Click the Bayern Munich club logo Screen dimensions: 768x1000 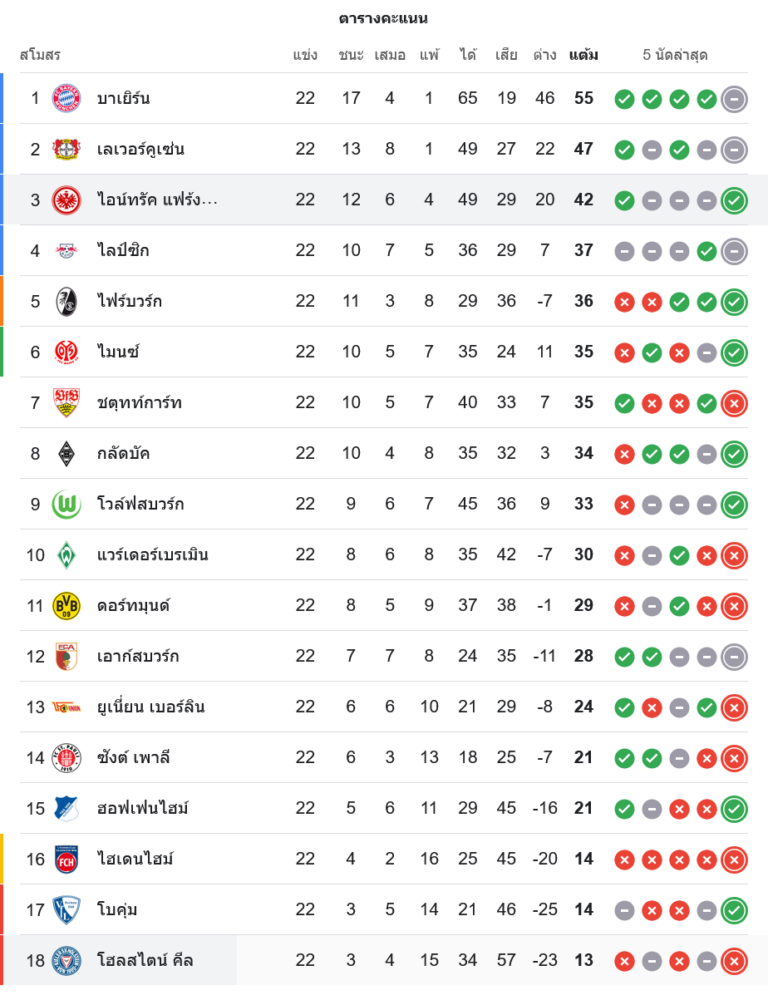coord(66,98)
